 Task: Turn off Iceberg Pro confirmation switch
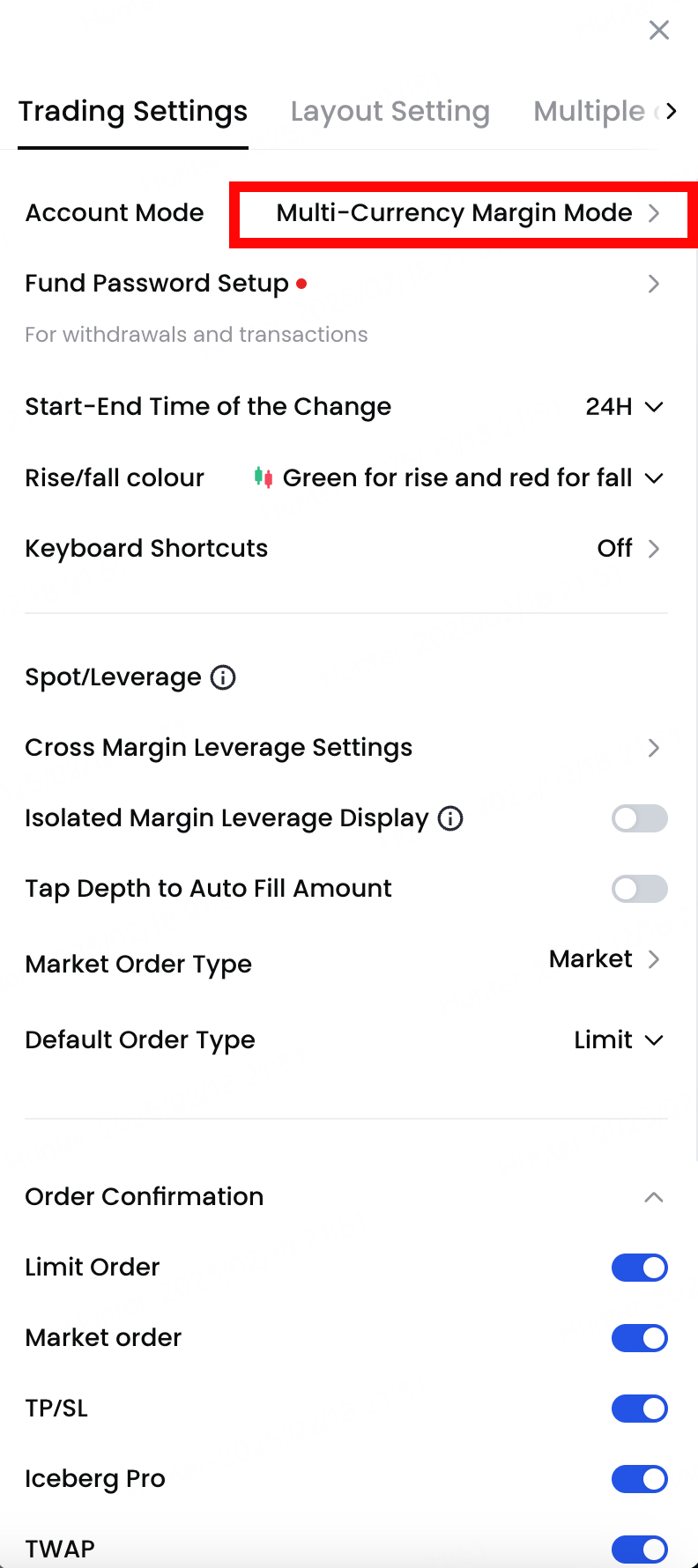click(x=639, y=1479)
